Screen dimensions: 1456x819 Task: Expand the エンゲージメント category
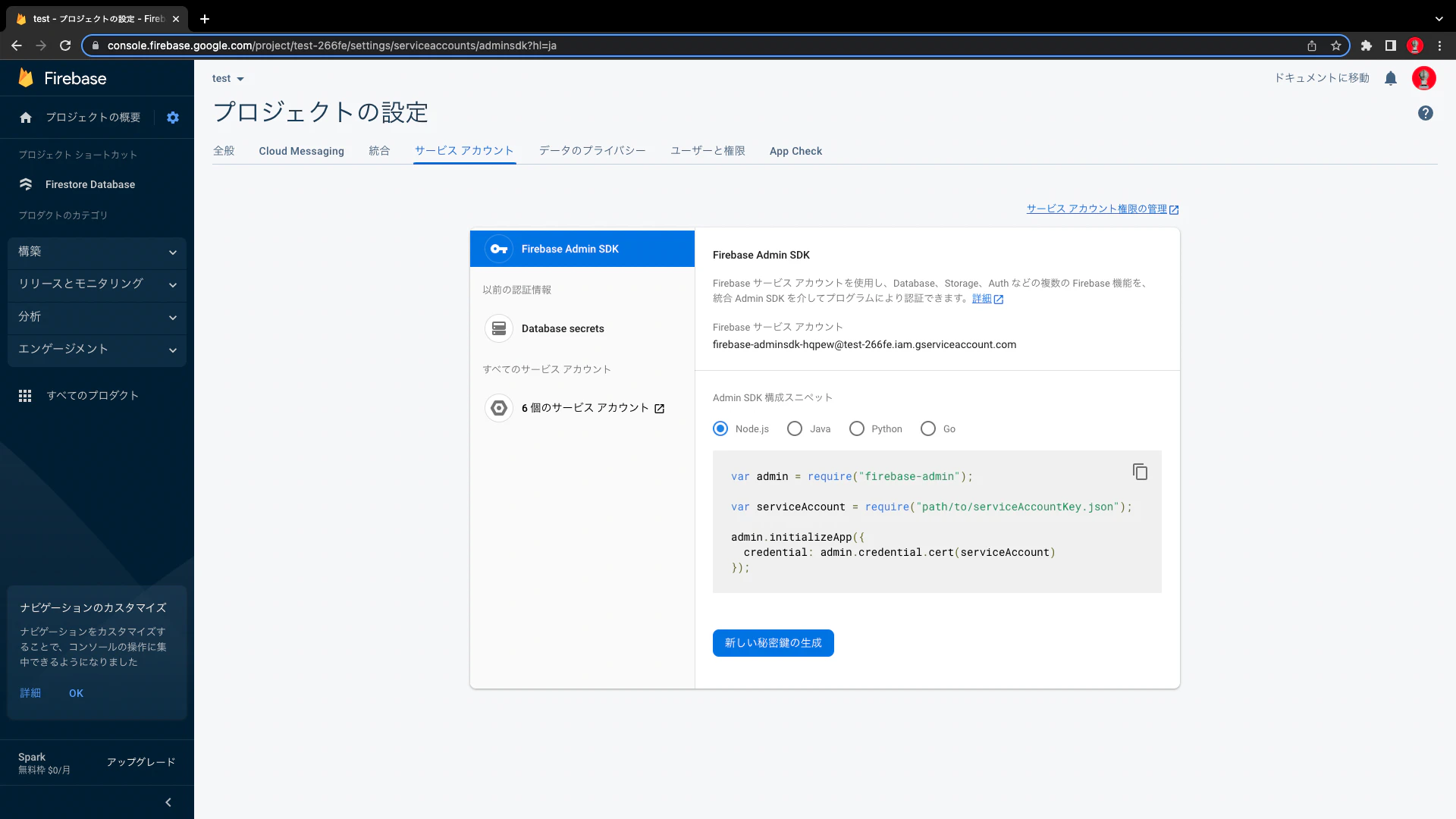tap(97, 350)
